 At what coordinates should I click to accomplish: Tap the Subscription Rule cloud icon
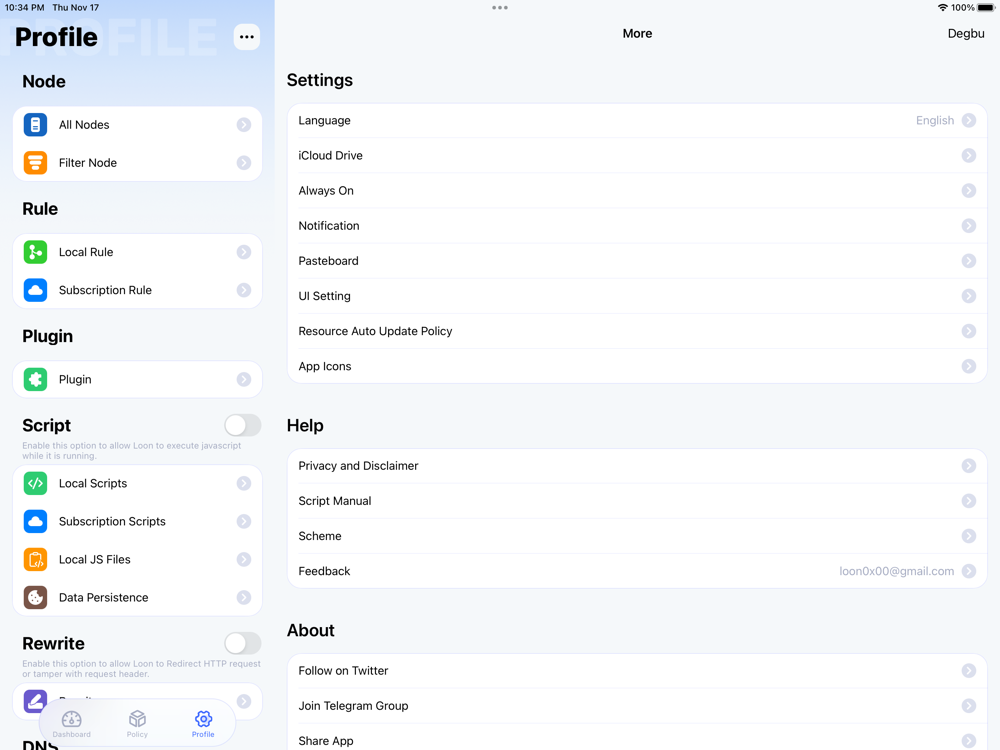pyautogui.click(x=35, y=290)
